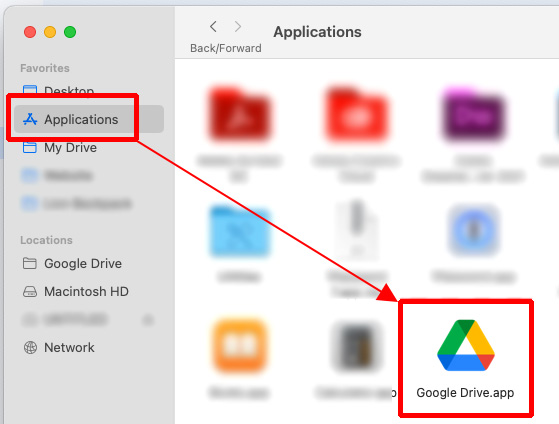Image resolution: width=559 pixels, height=424 pixels.
Task: Eject the blurred external volume
Action: tap(148, 320)
